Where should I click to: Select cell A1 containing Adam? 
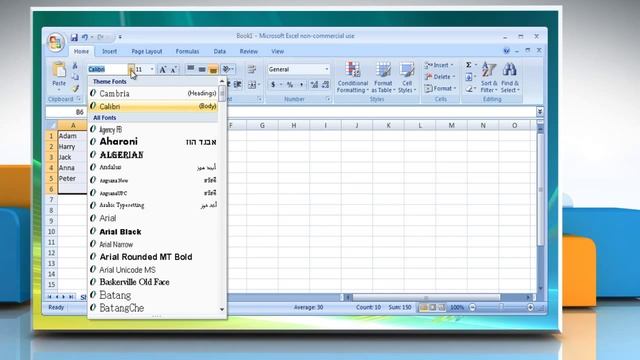[x=73, y=136]
